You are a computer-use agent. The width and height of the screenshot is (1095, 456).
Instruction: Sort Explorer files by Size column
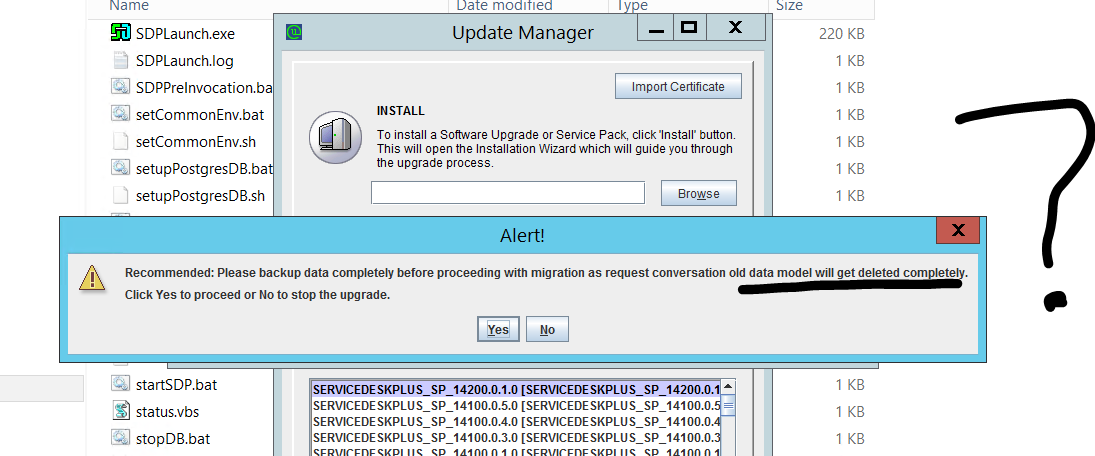pyautogui.click(x=789, y=6)
